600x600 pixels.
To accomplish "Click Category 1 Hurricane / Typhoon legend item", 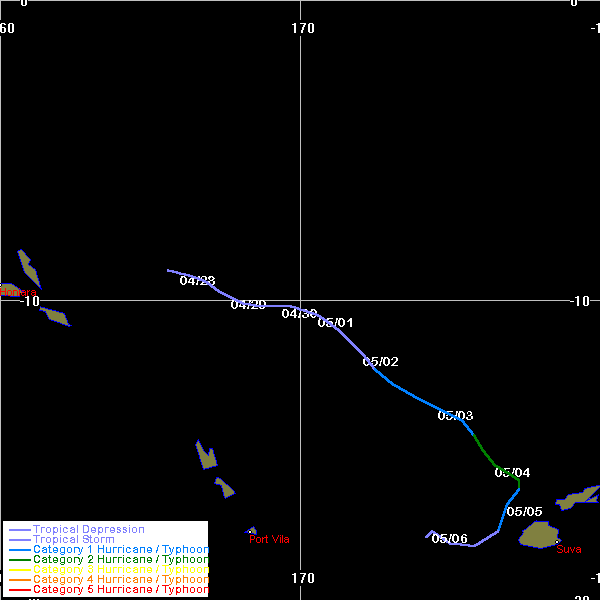I will [120, 550].
